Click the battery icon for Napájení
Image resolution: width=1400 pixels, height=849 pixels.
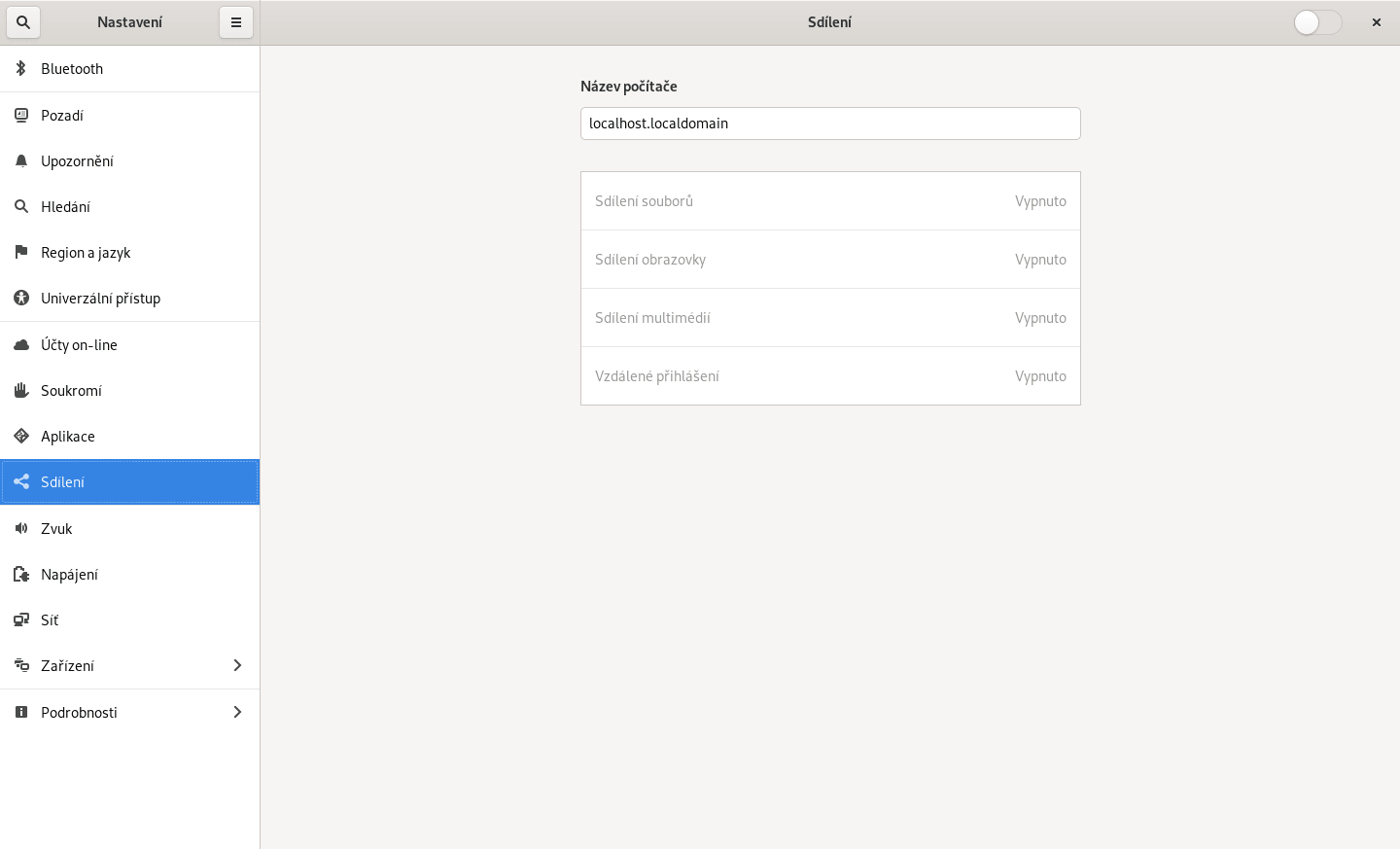21,575
